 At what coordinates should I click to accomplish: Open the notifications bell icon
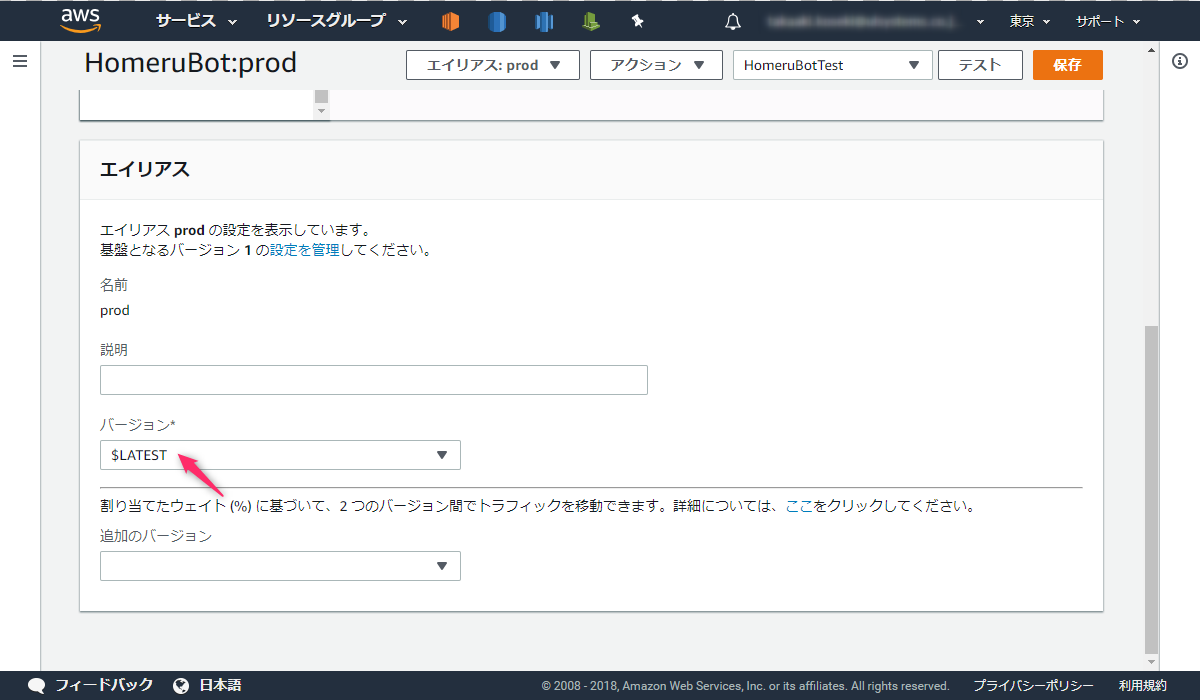(733, 20)
